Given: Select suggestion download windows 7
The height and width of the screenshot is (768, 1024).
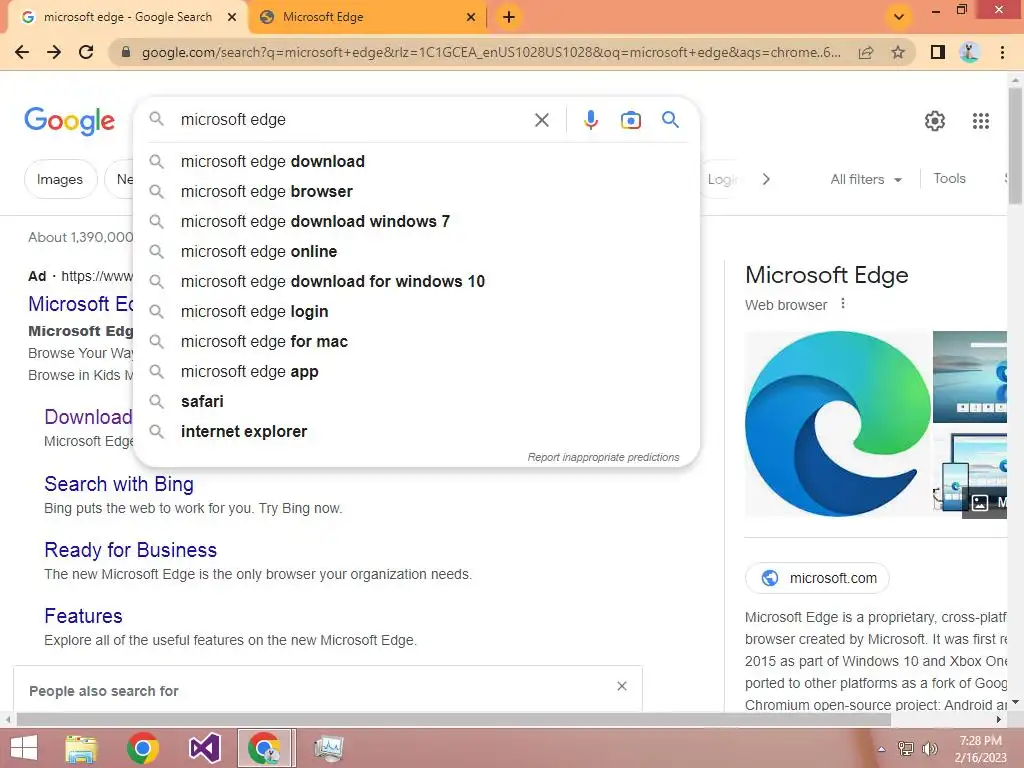Looking at the screenshot, I should [x=416, y=221].
